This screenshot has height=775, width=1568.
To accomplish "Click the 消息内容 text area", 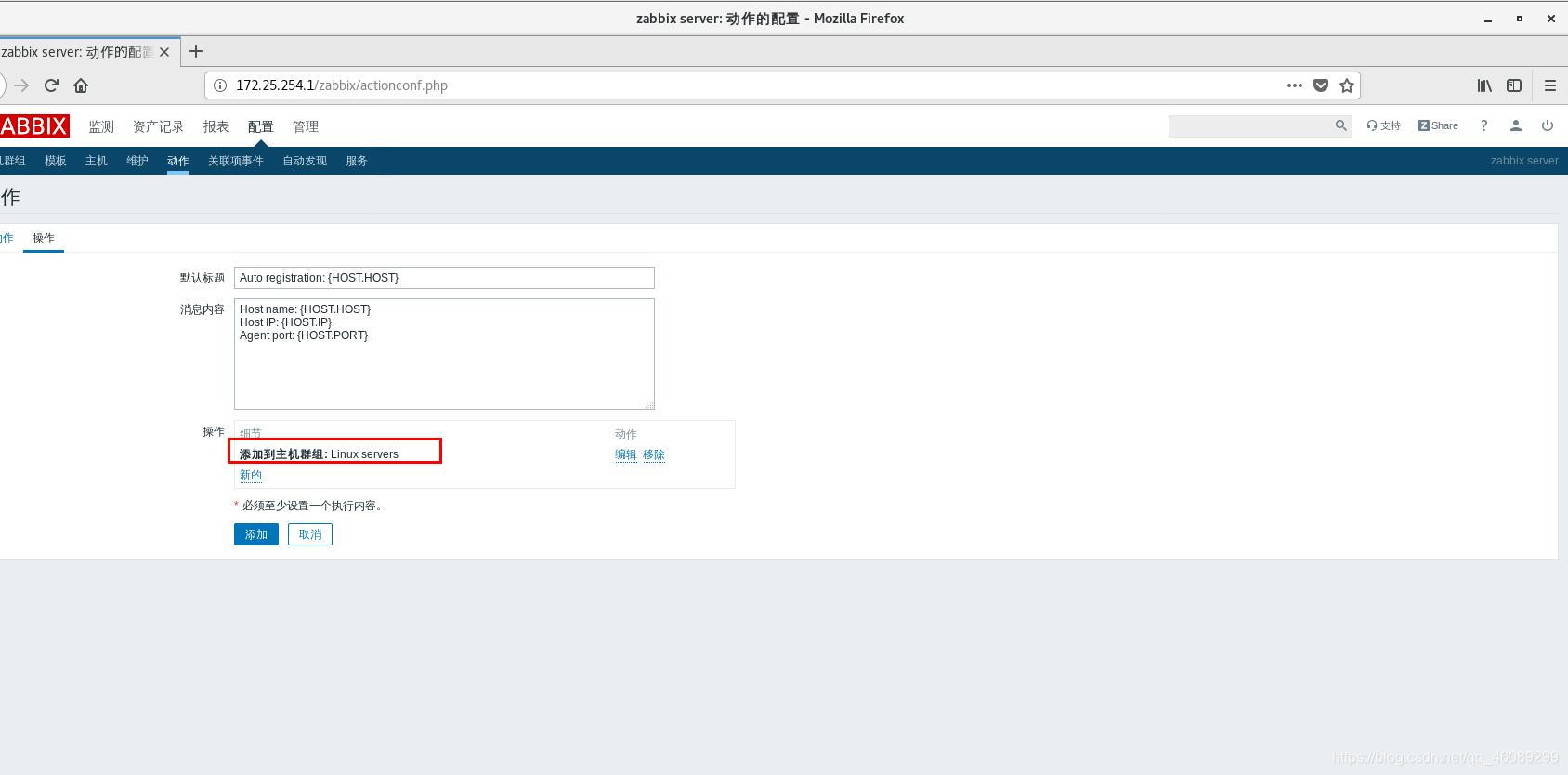I will tap(444, 354).
